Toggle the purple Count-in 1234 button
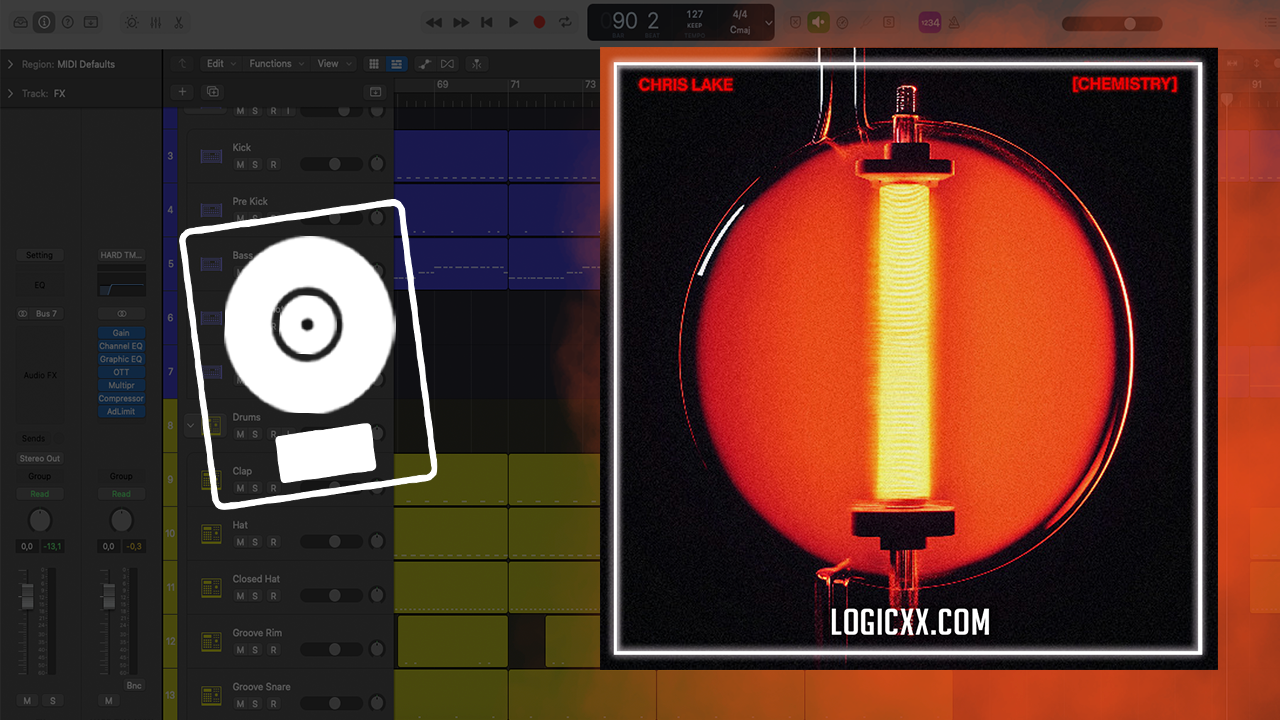This screenshot has height=720, width=1280. pos(929,22)
